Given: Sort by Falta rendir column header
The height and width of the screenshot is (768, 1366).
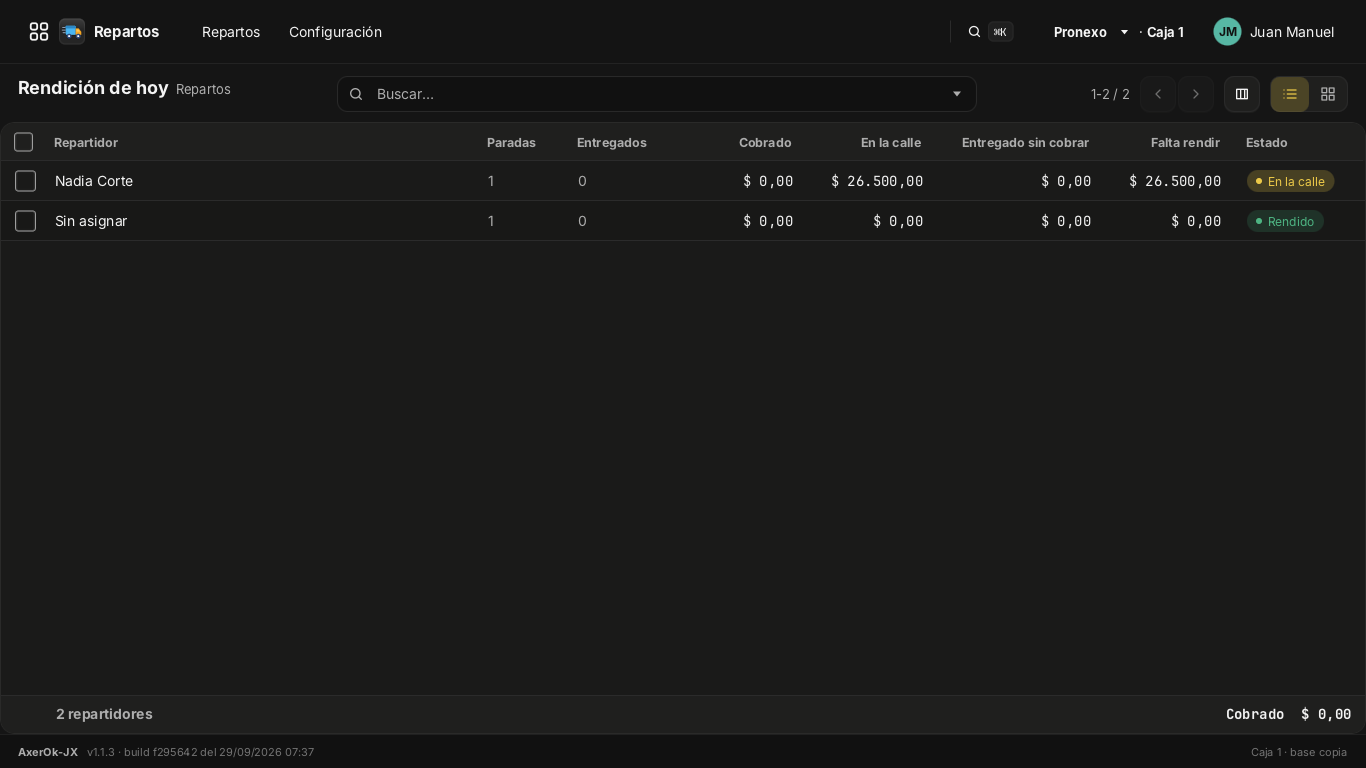Looking at the screenshot, I should coord(1185,142).
